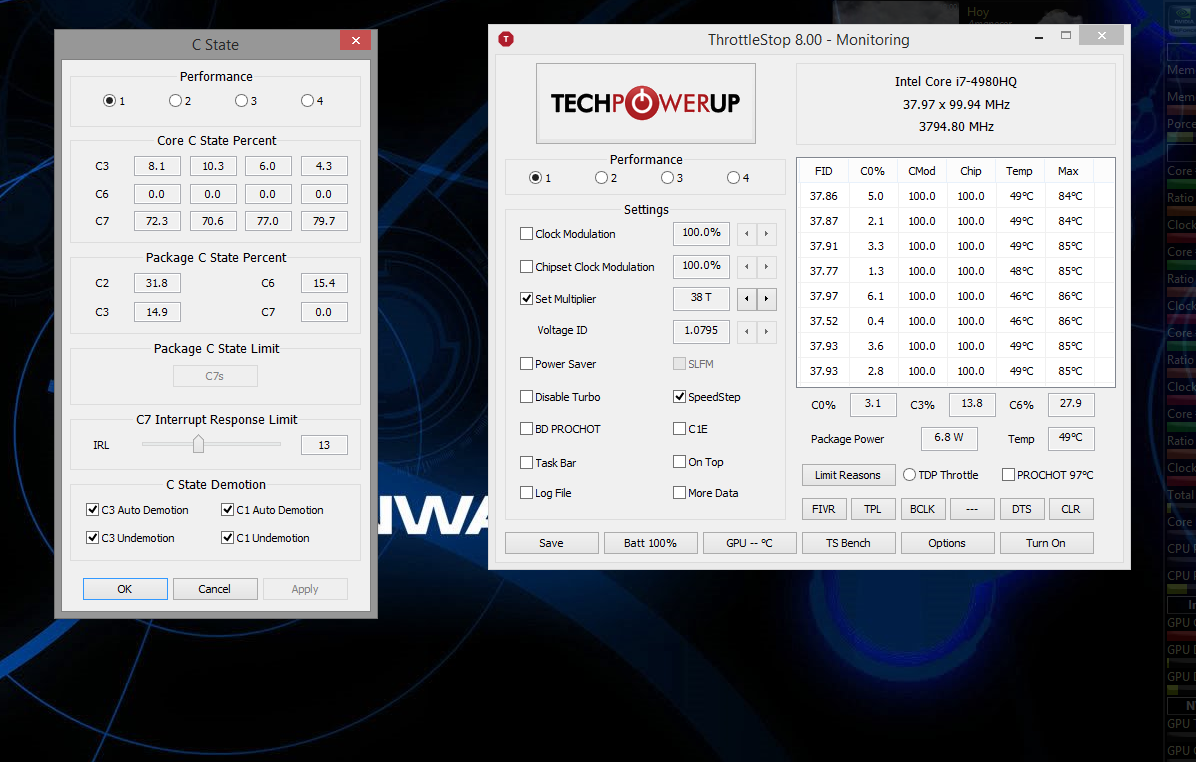Minimize the ThrottleStop window

tap(1039, 37)
